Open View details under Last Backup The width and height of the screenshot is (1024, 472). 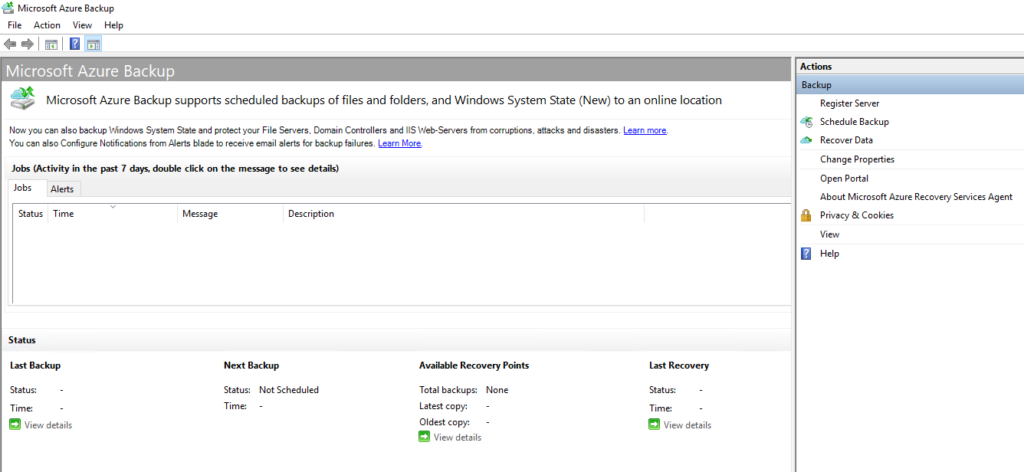(x=48, y=426)
